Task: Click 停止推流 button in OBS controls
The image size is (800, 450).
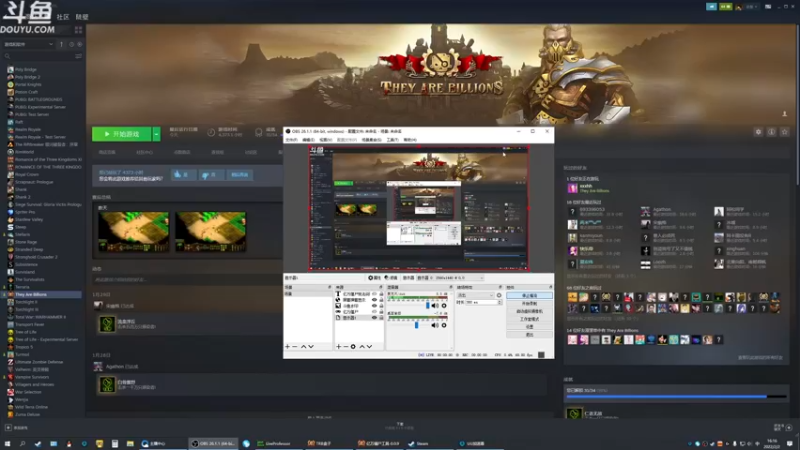Action: [529, 295]
